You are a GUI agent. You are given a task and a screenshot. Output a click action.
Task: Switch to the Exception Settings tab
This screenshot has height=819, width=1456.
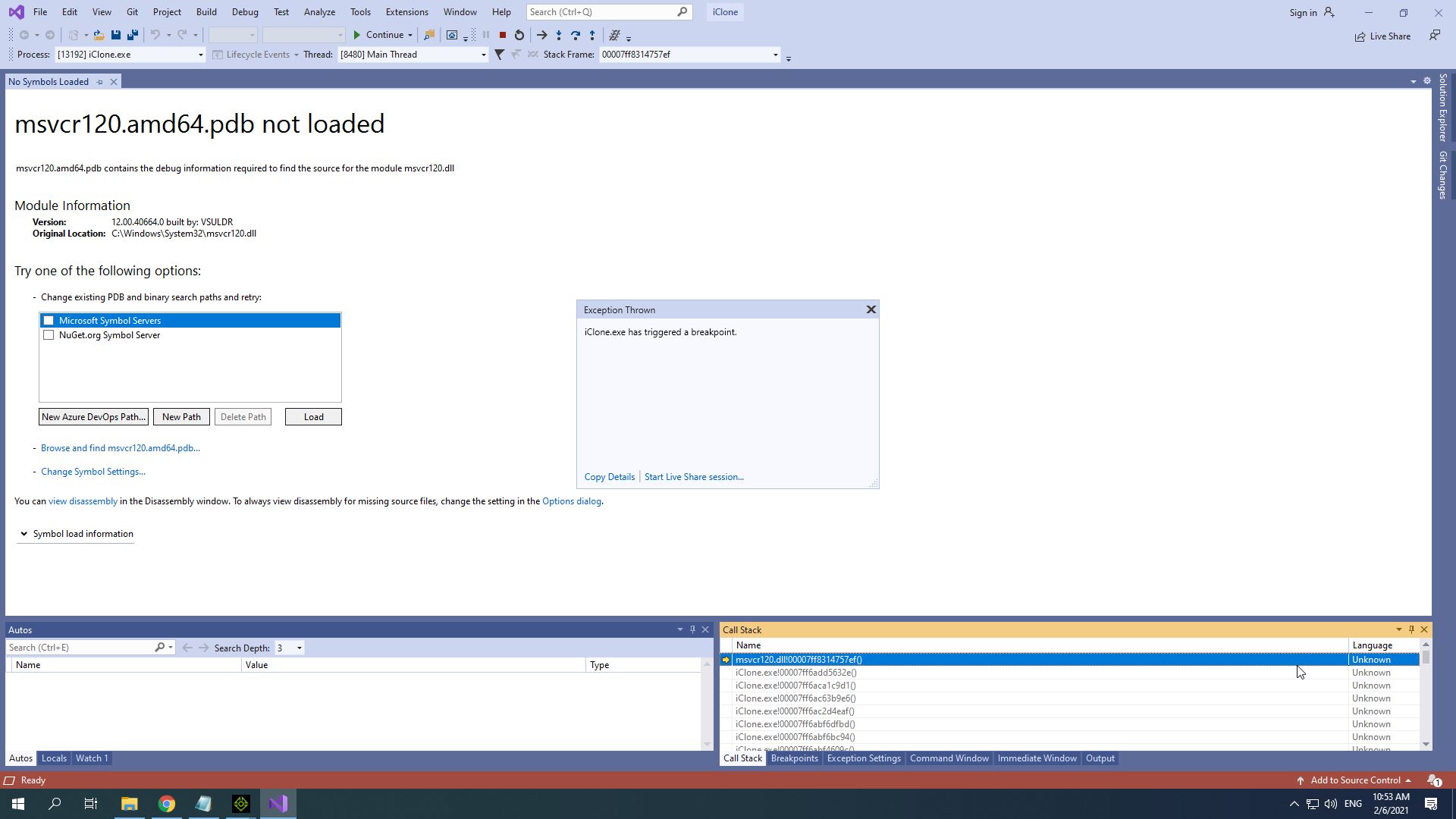[x=864, y=758]
